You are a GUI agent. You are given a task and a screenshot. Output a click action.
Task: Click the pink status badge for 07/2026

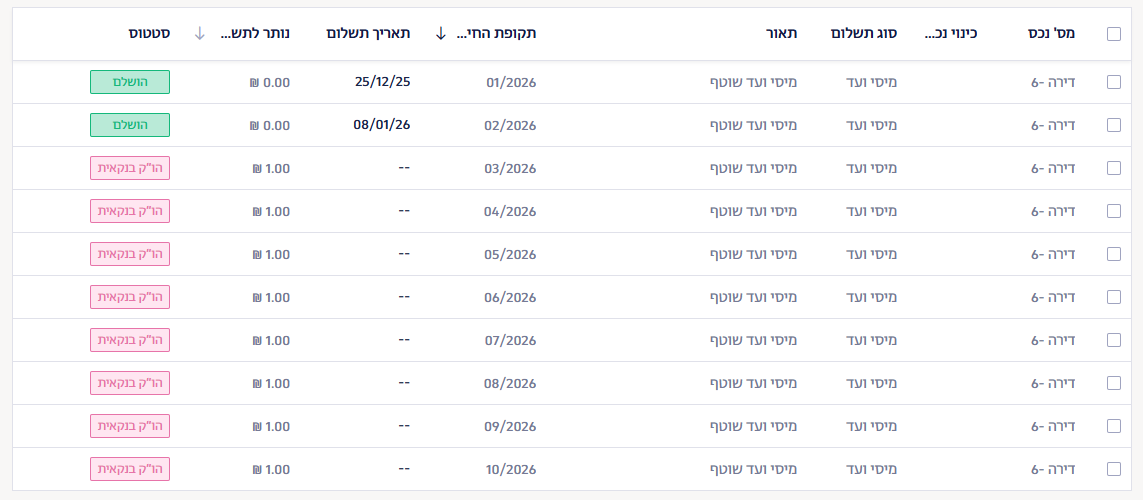[x=130, y=340]
